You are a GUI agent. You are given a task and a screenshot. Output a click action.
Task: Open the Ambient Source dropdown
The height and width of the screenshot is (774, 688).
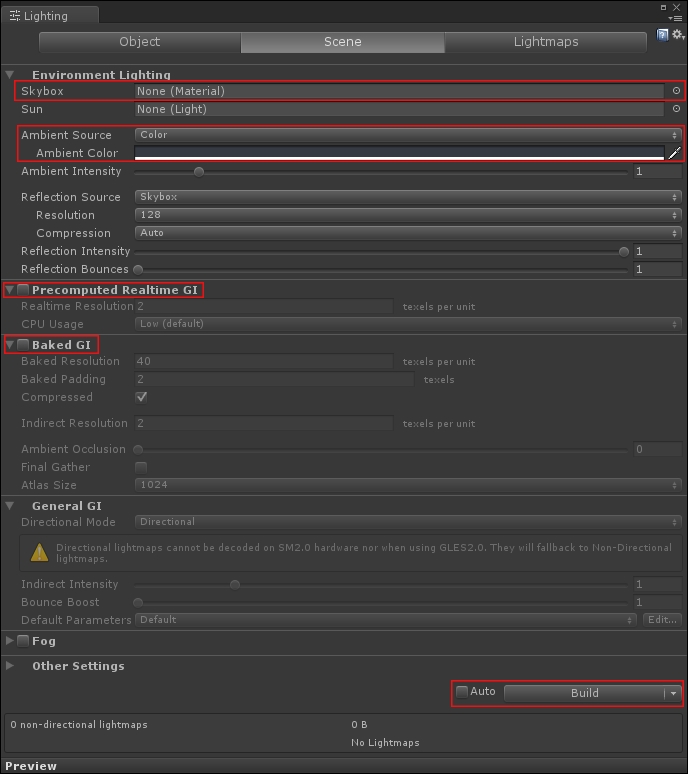408,135
